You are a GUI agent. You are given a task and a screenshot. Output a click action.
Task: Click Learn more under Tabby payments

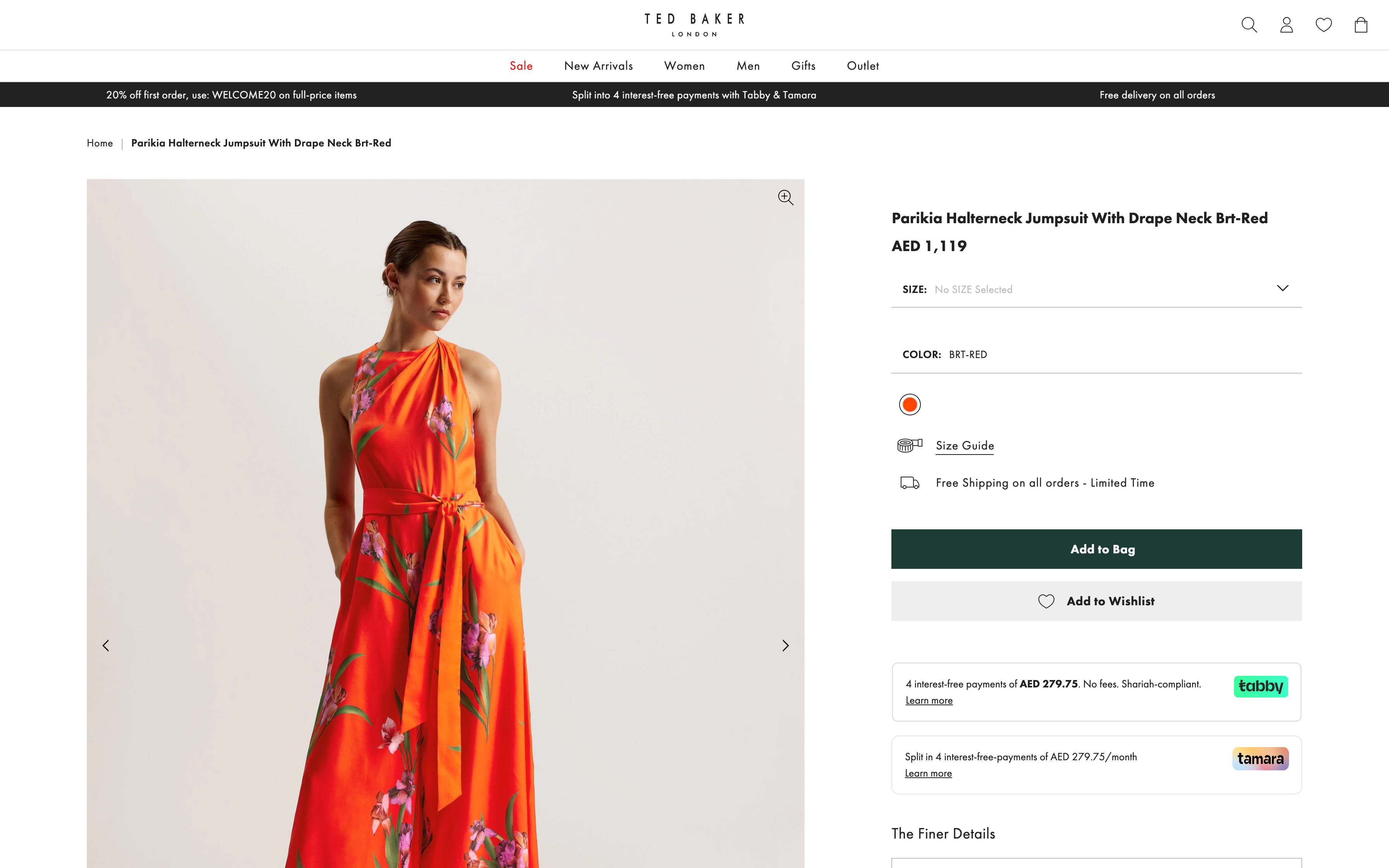[928, 700]
